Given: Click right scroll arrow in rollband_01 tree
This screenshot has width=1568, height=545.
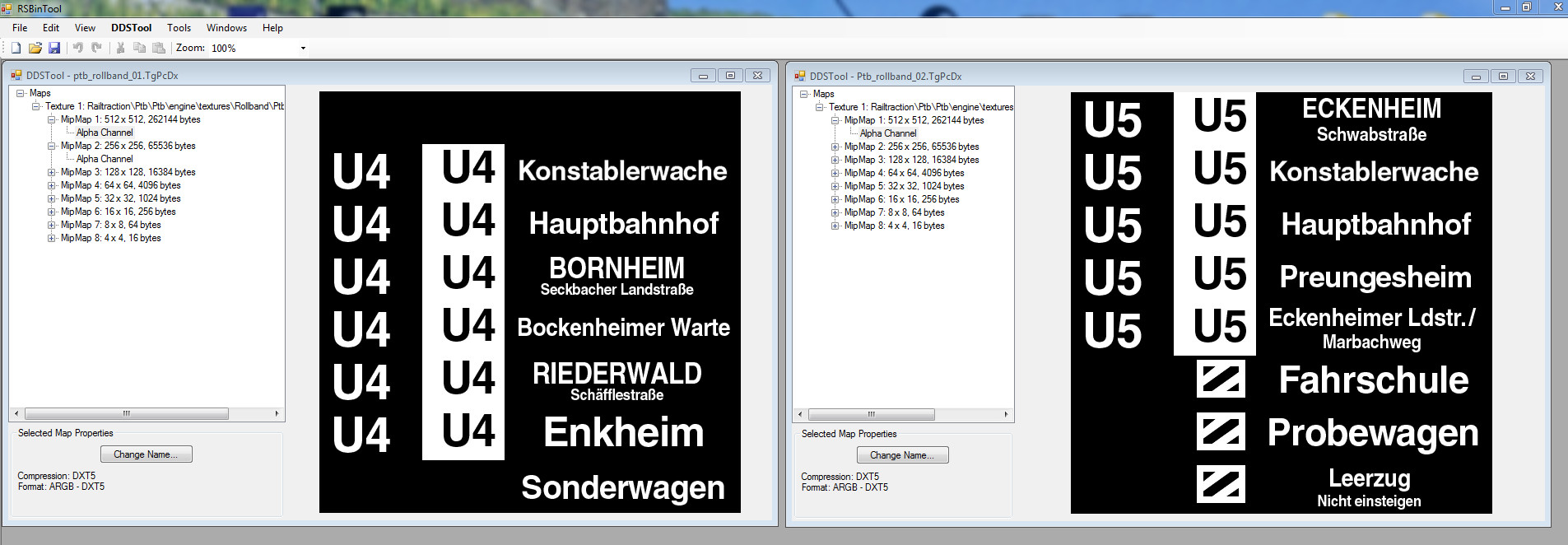Looking at the screenshot, I should [277, 413].
